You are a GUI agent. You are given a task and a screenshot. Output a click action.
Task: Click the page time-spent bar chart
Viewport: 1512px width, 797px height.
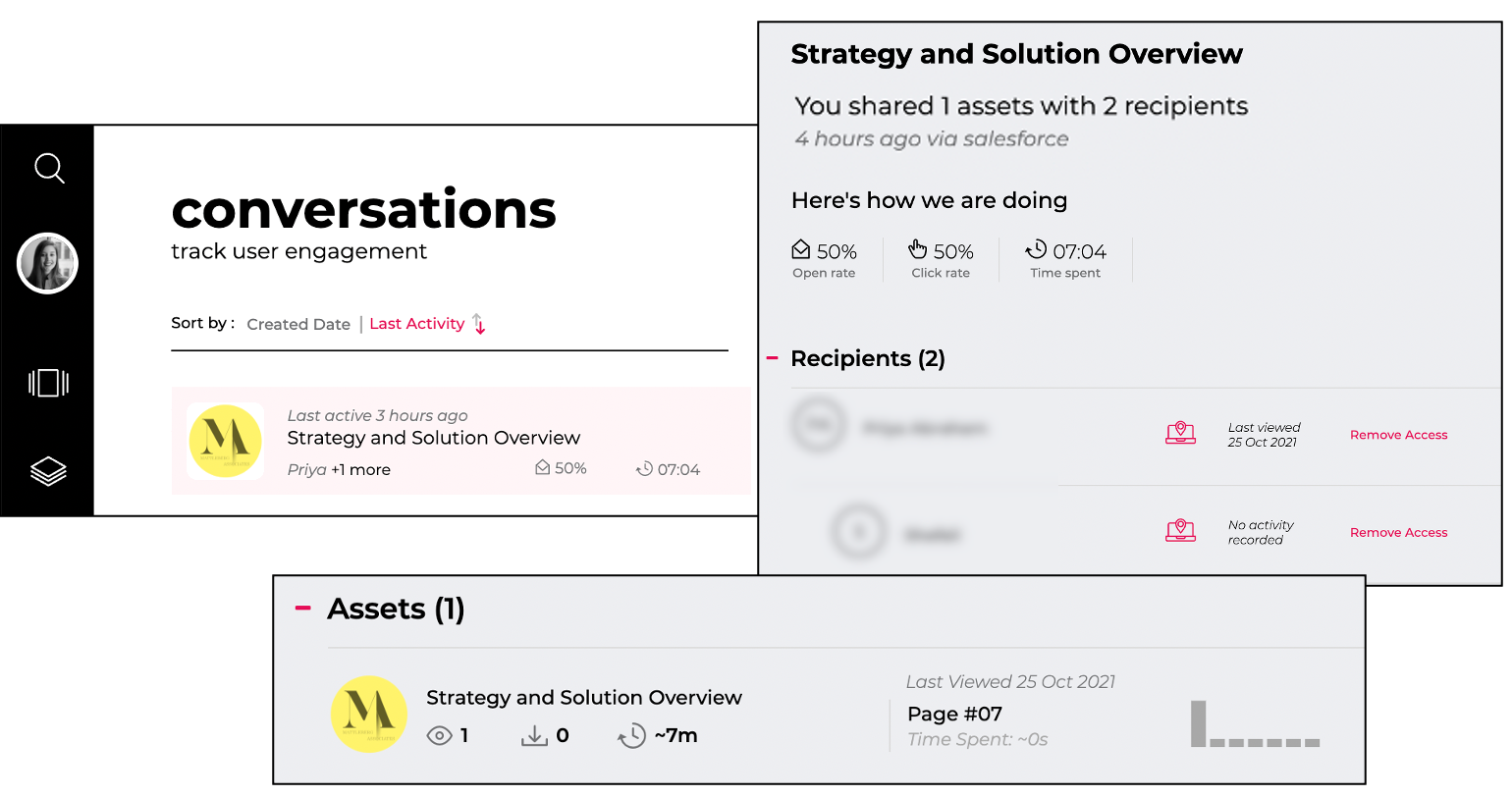(1255, 723)
